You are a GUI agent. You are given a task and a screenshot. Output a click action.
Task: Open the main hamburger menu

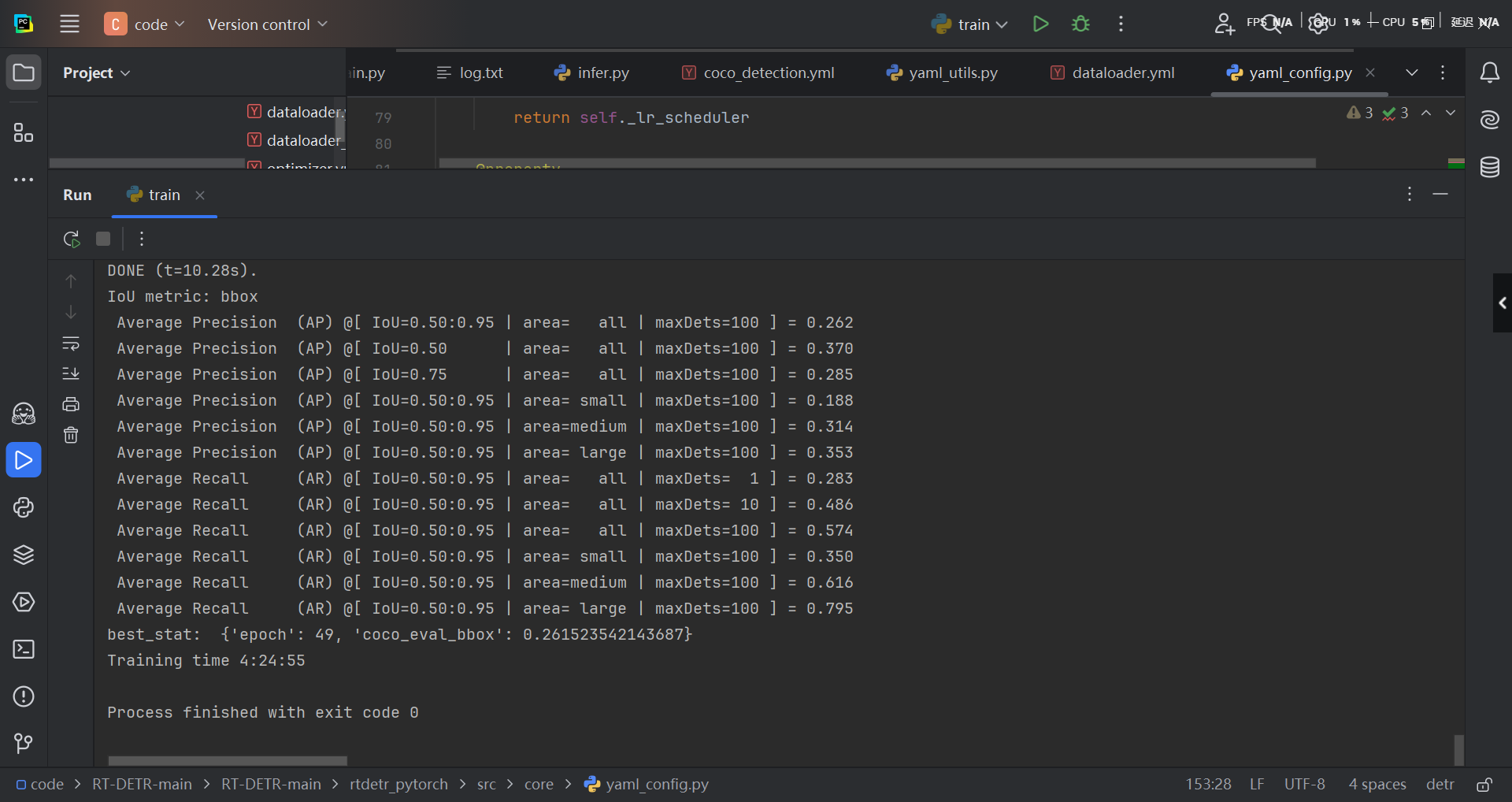coord(69,24)
